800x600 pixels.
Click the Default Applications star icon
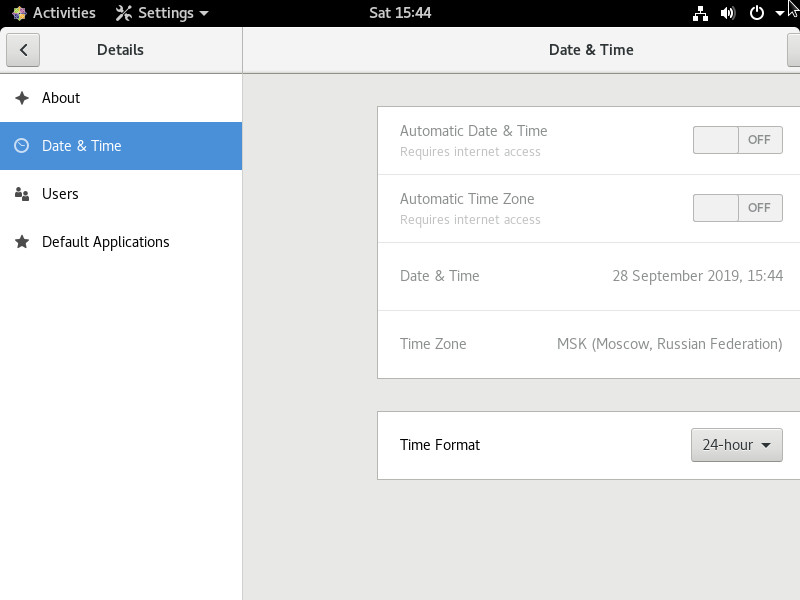(22, 242)
